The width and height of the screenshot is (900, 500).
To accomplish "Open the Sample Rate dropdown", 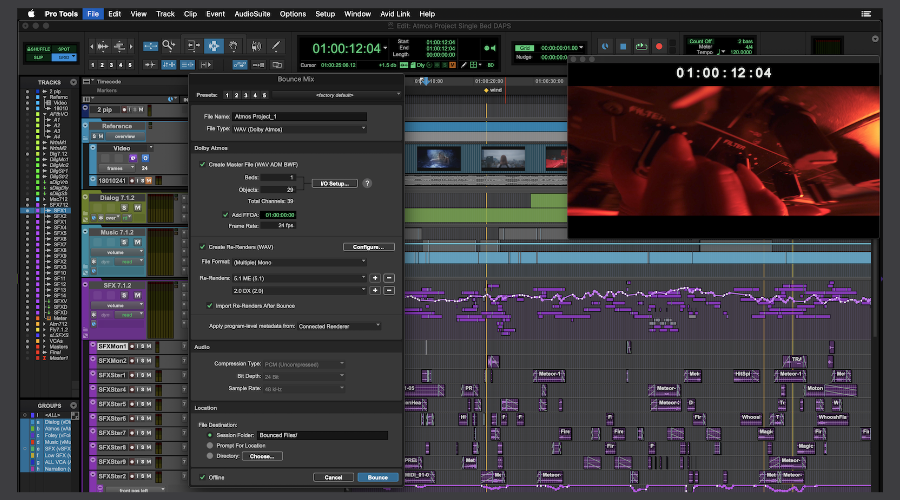I will pyautogui.click(x=304, y=389).
